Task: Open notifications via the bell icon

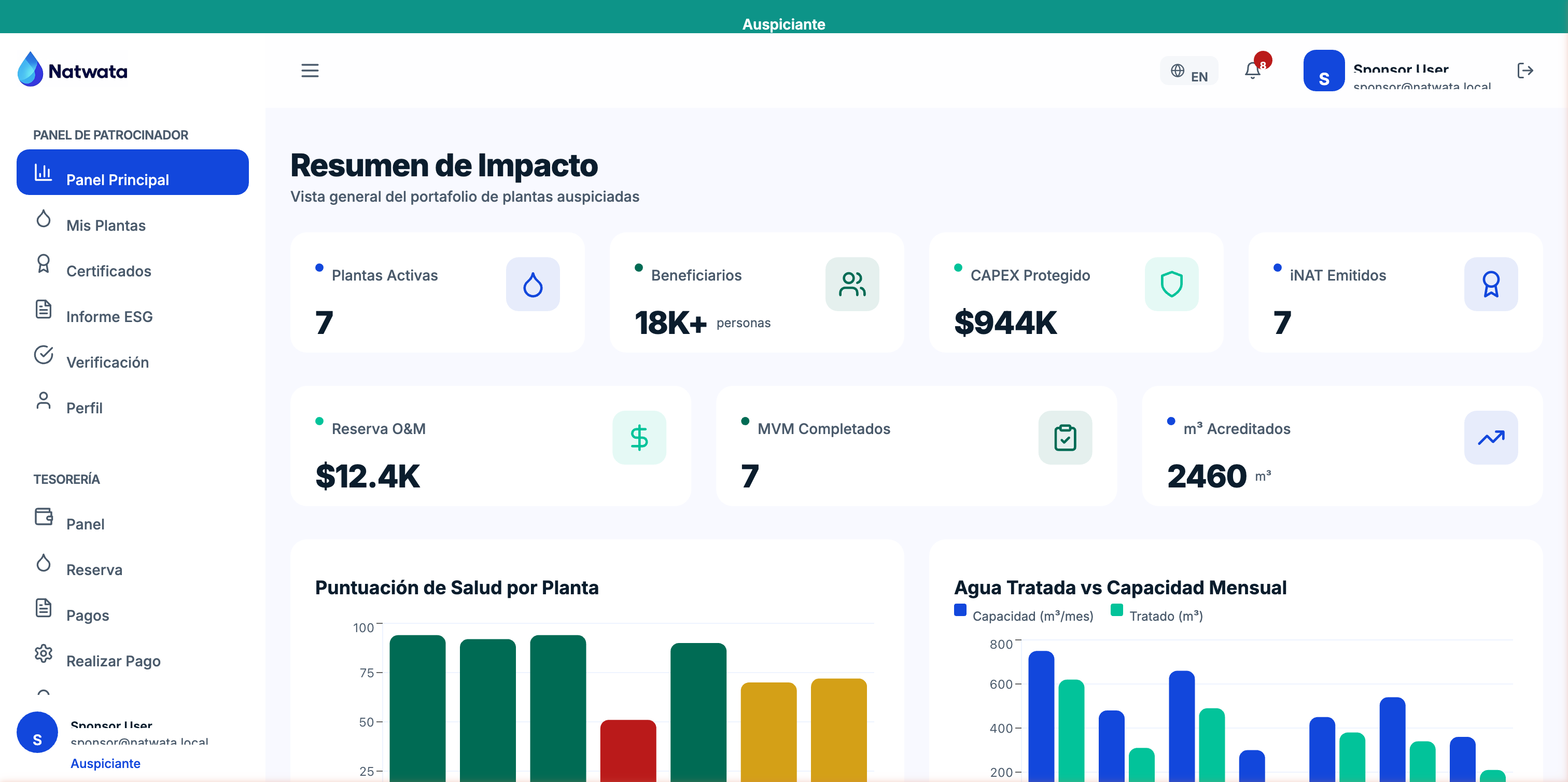Action: point(1252,70)
